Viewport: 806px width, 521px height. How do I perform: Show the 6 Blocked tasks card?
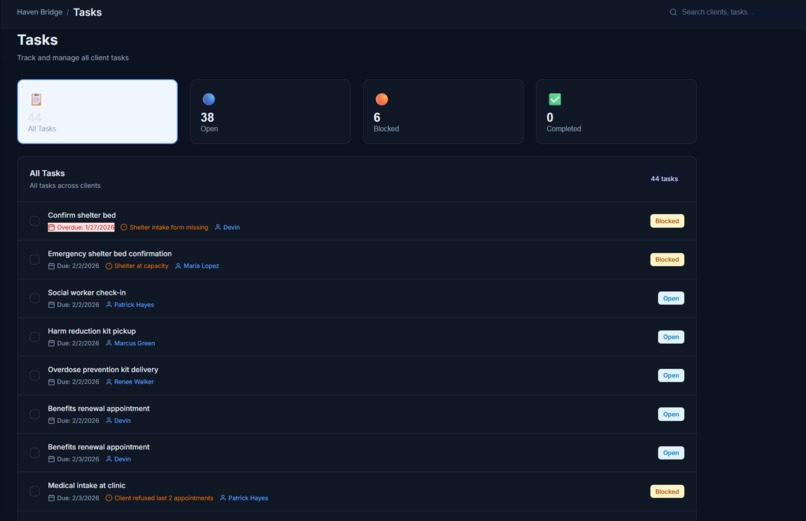pyautogui.click(x=443, y=111)
